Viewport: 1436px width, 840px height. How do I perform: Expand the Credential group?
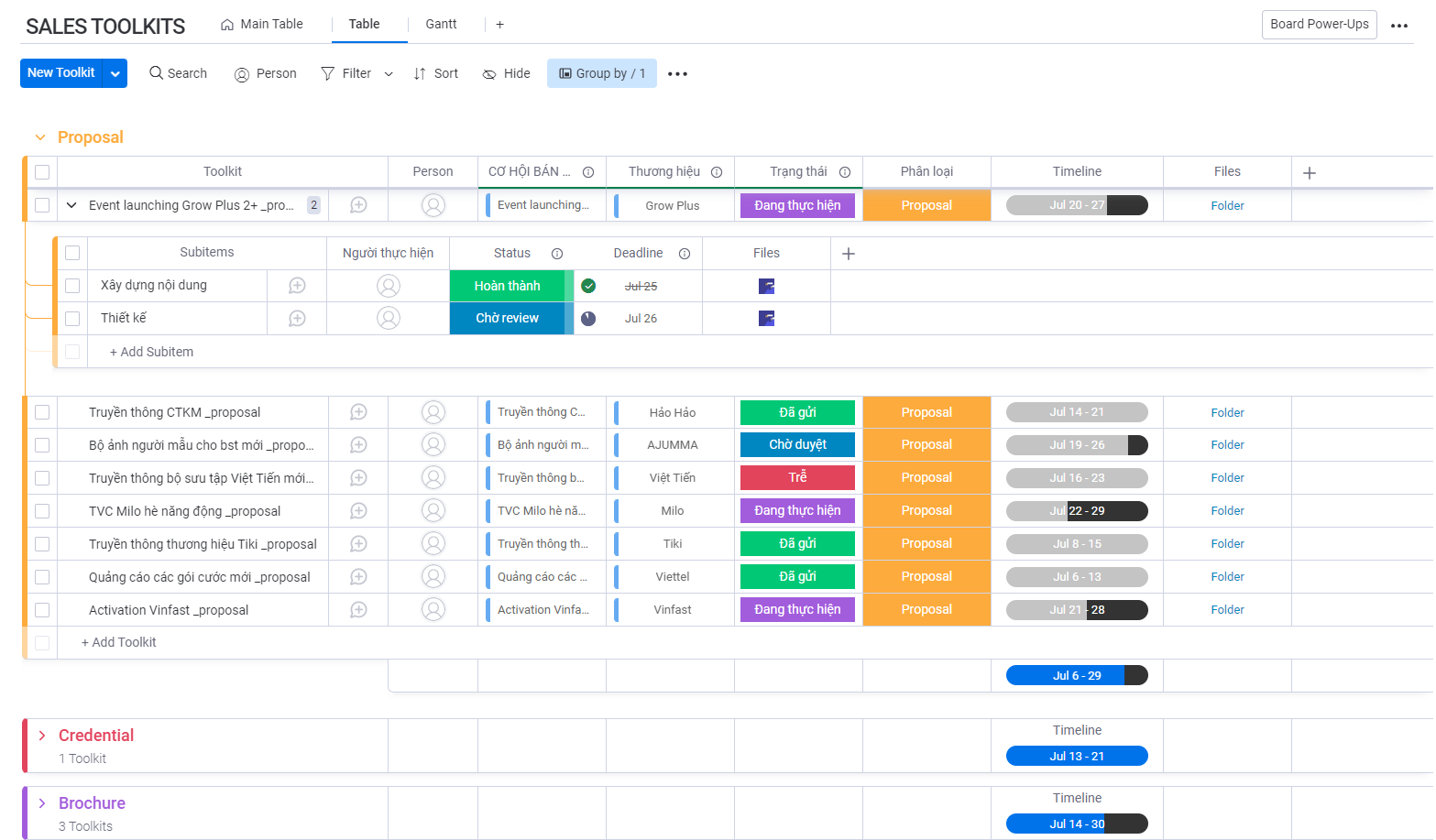[x=42, y=736]
